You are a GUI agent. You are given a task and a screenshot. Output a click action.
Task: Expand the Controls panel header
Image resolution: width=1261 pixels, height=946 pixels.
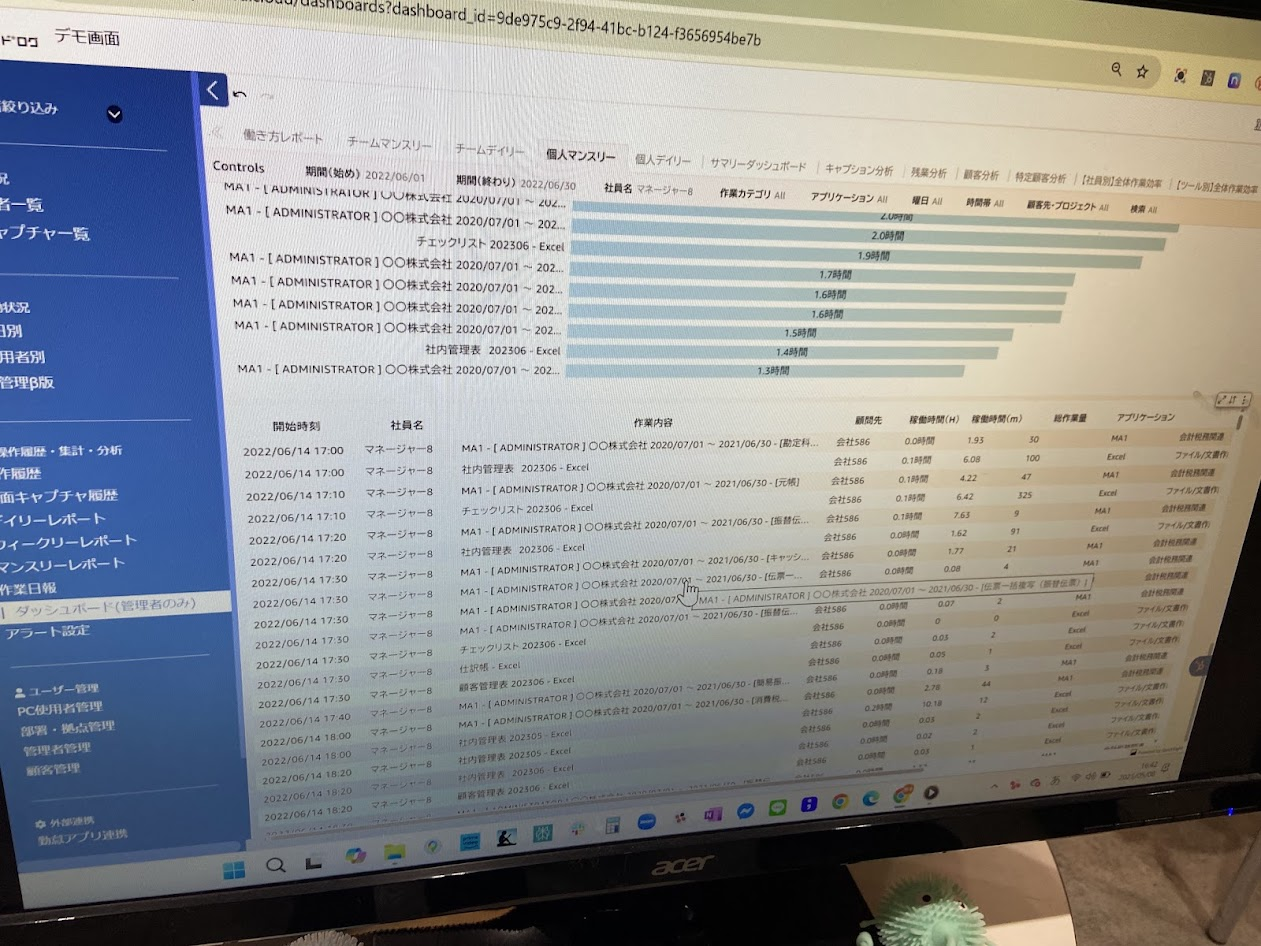point(238,167)
